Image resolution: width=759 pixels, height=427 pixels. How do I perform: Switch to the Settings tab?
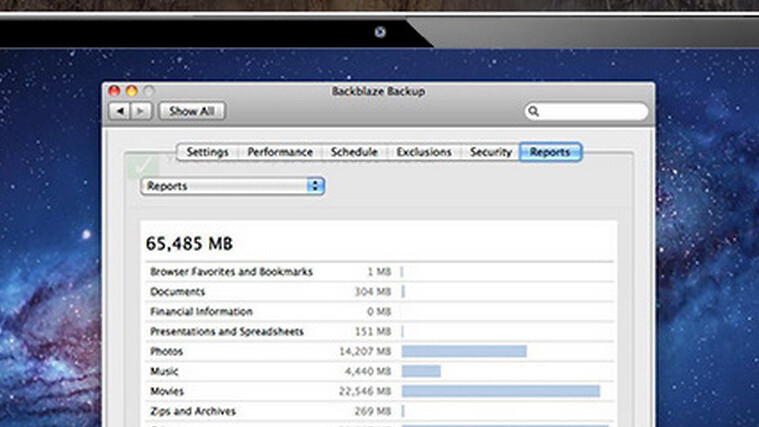pos(208,152)
